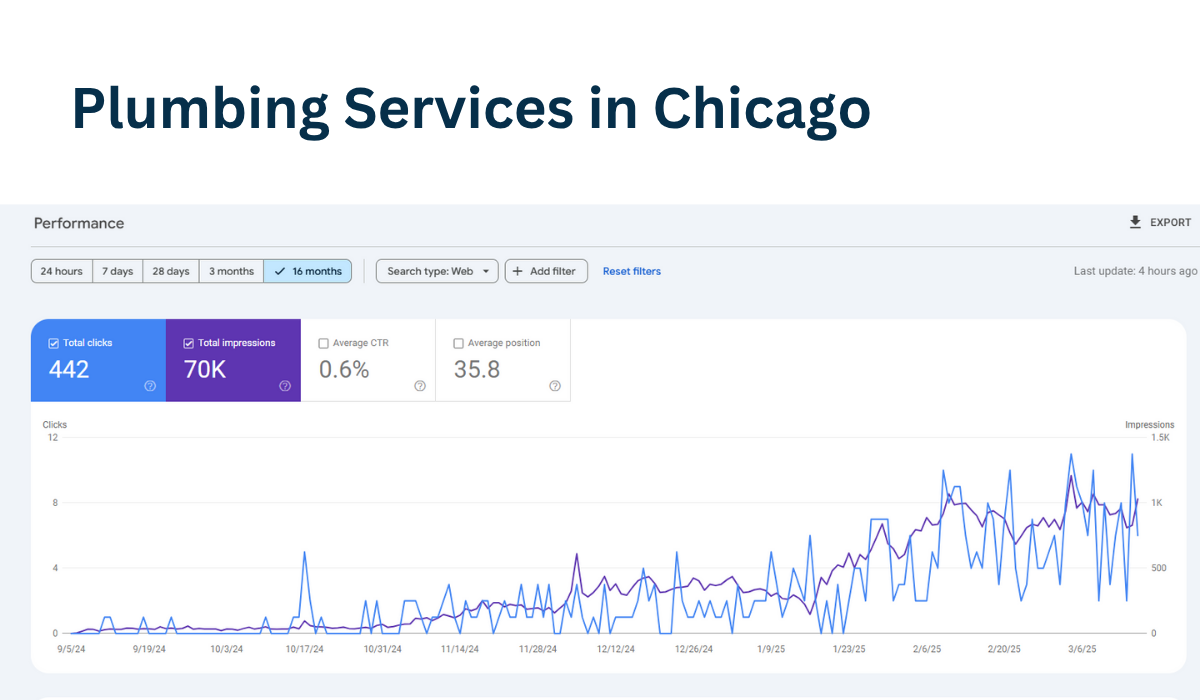This screenshot has width=1200, height=700.
Task: Switch to the 3 months tab
Action: pyautogui.click(x=230, y=270)
